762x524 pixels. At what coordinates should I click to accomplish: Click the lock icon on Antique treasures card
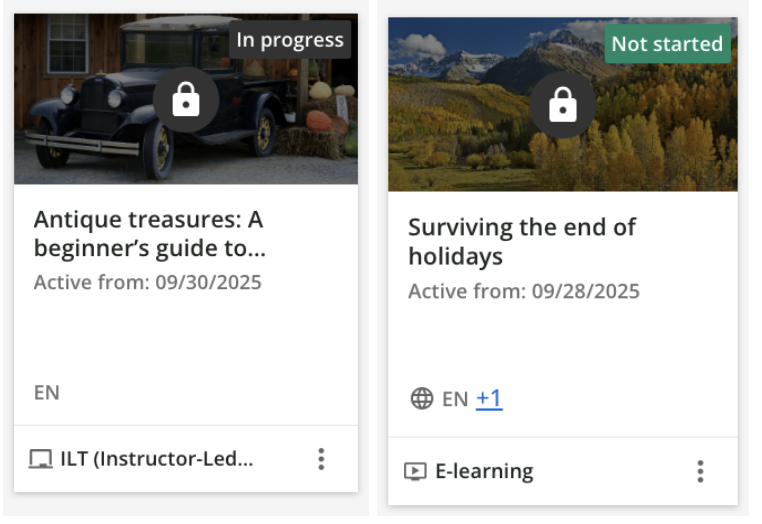[186, 100]
